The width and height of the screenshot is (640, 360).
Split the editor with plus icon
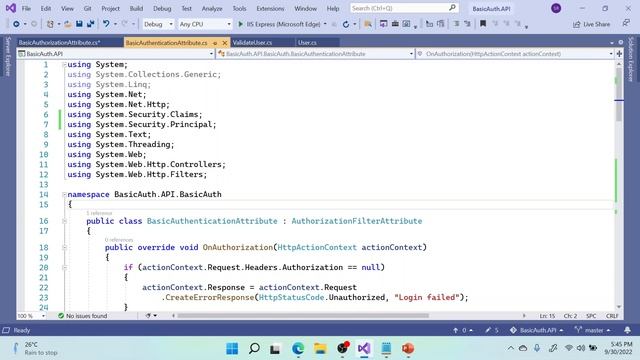[619, 53]
